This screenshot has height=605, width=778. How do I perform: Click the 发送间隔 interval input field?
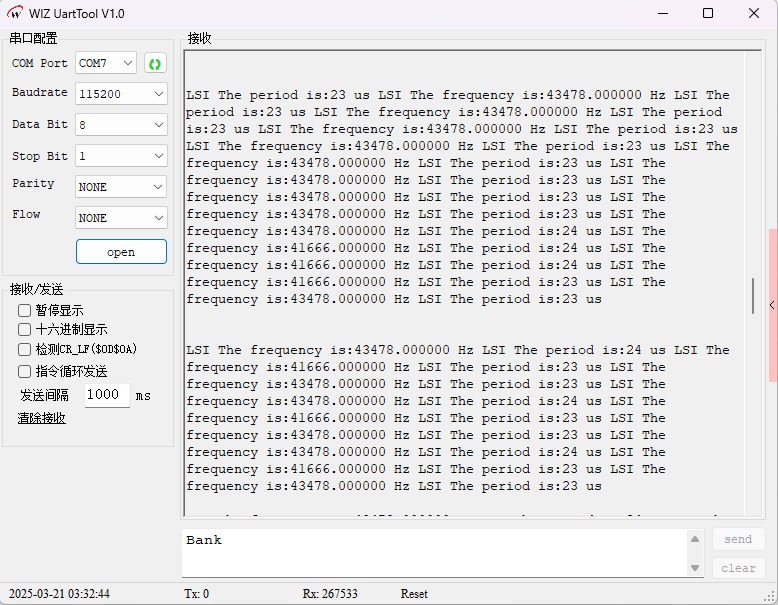click(106, 395)
